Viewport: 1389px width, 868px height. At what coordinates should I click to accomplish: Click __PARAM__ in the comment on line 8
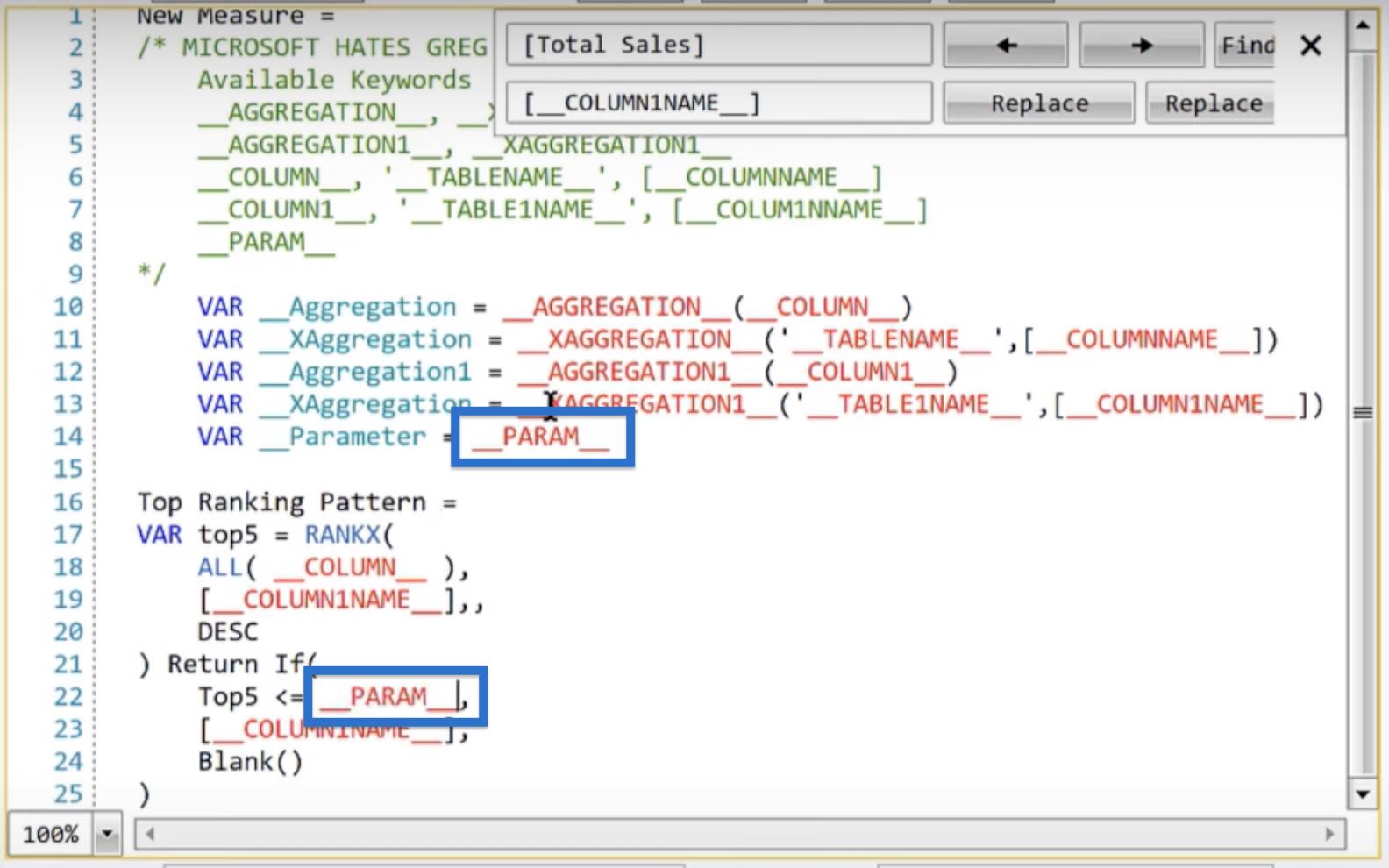[x=266, y=242]
